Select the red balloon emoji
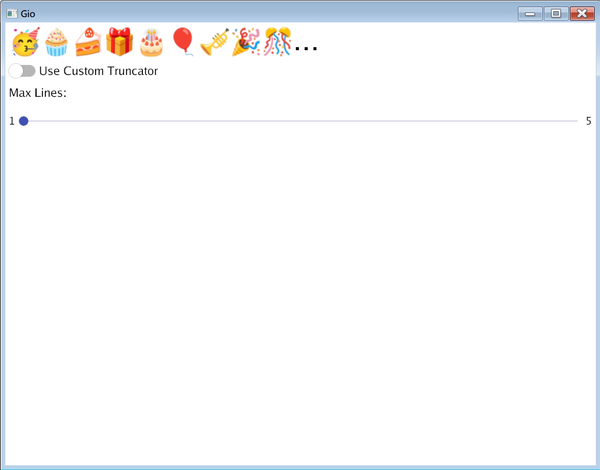 click(183, 42)
